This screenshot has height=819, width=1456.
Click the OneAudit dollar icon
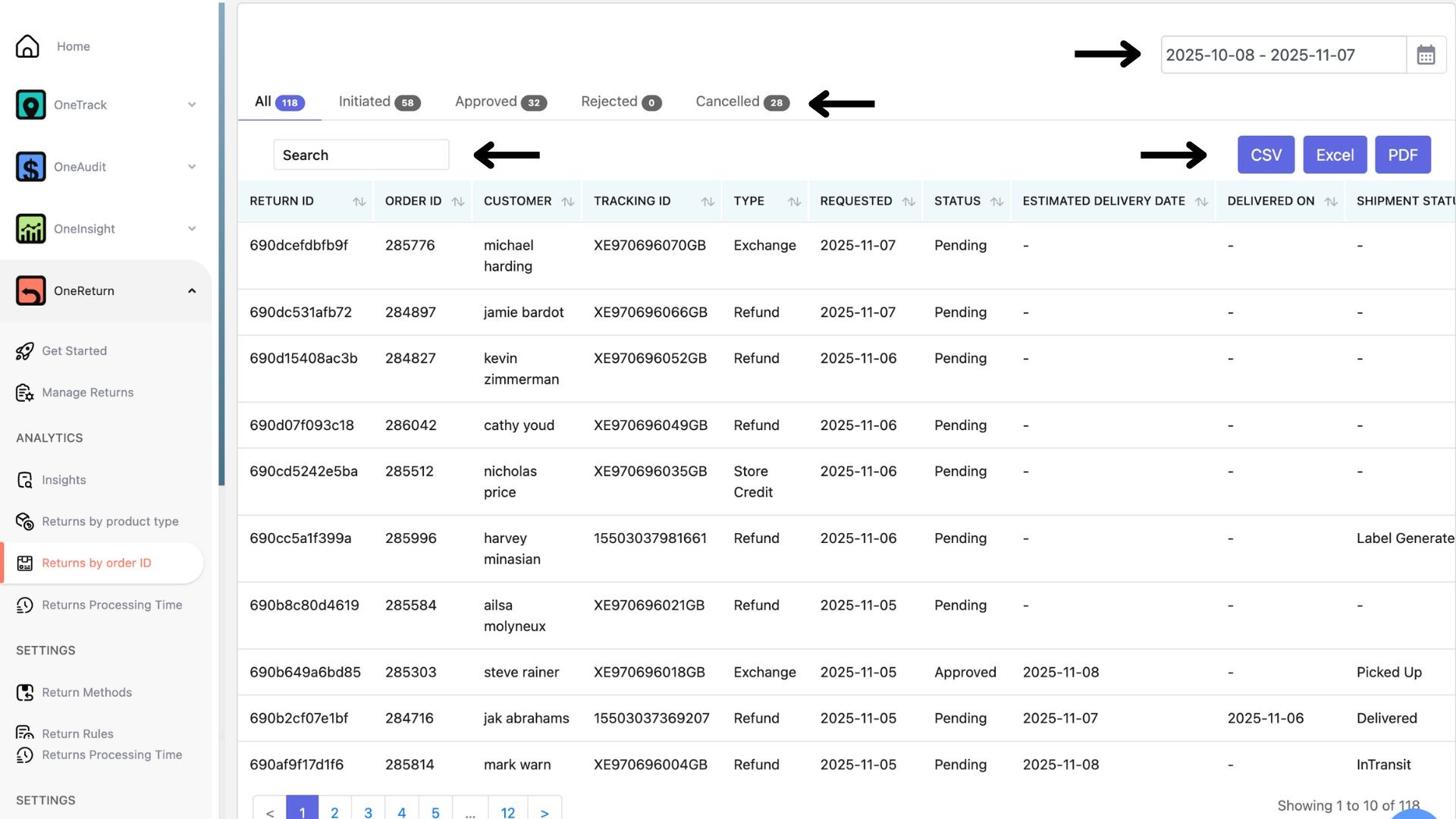point(30,167)
